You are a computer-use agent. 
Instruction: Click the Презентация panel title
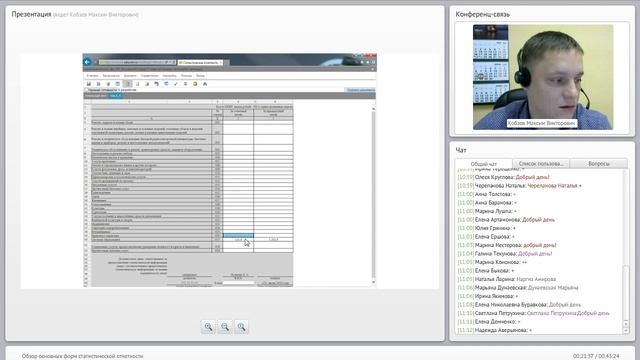point(31,14)
